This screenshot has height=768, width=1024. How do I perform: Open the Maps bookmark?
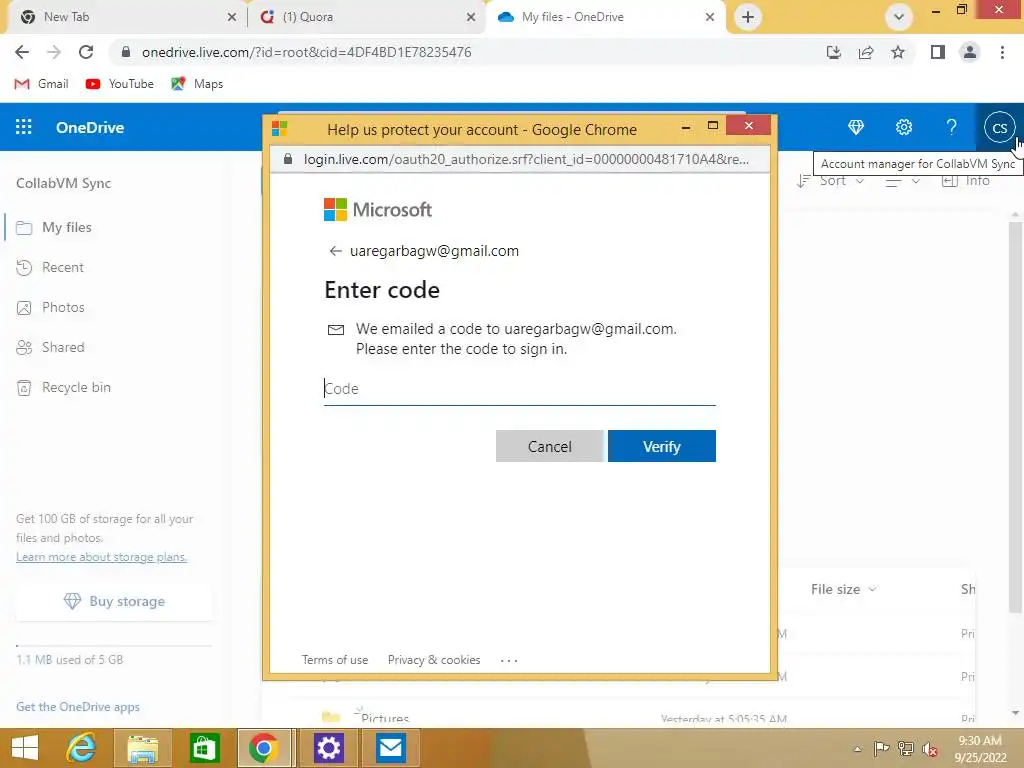click(x=197, y=84)
